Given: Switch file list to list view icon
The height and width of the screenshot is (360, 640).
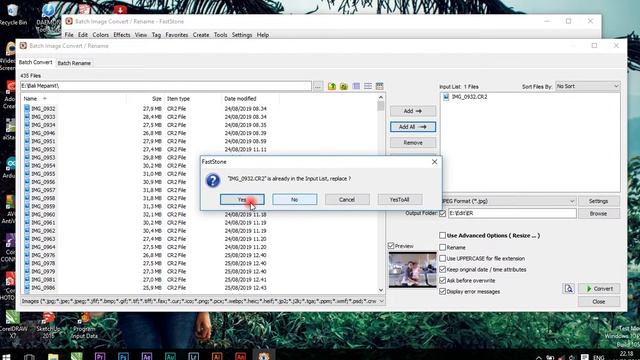Looking at the screenshot, I should [x=368, y=86].
